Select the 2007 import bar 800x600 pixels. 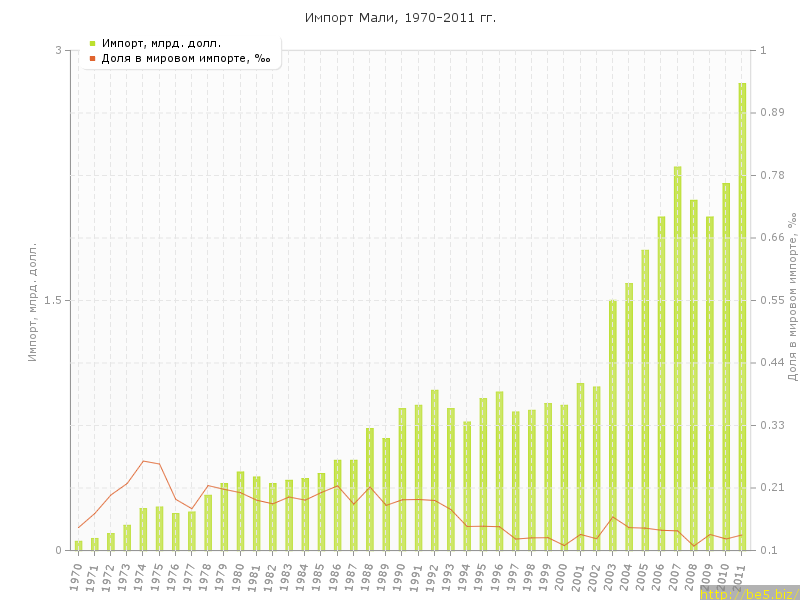(677, 358)
